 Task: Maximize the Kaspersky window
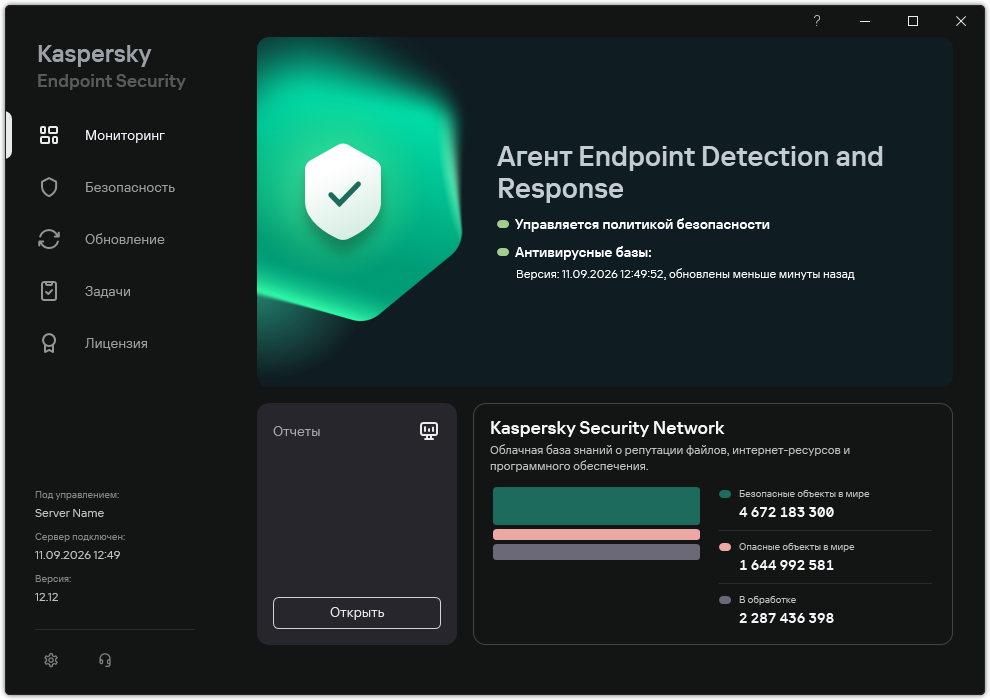913,21
